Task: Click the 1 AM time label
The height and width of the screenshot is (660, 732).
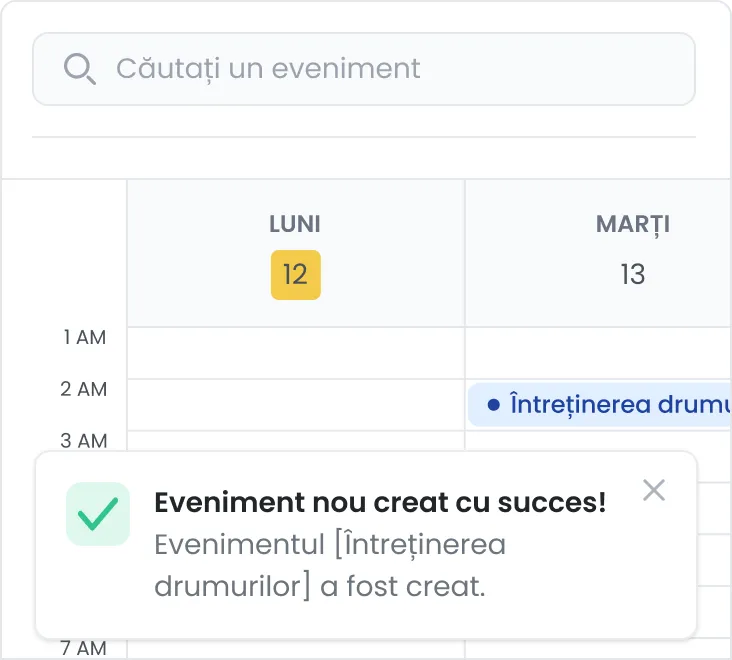Action: pyautogui.click(x=84, y=337)
